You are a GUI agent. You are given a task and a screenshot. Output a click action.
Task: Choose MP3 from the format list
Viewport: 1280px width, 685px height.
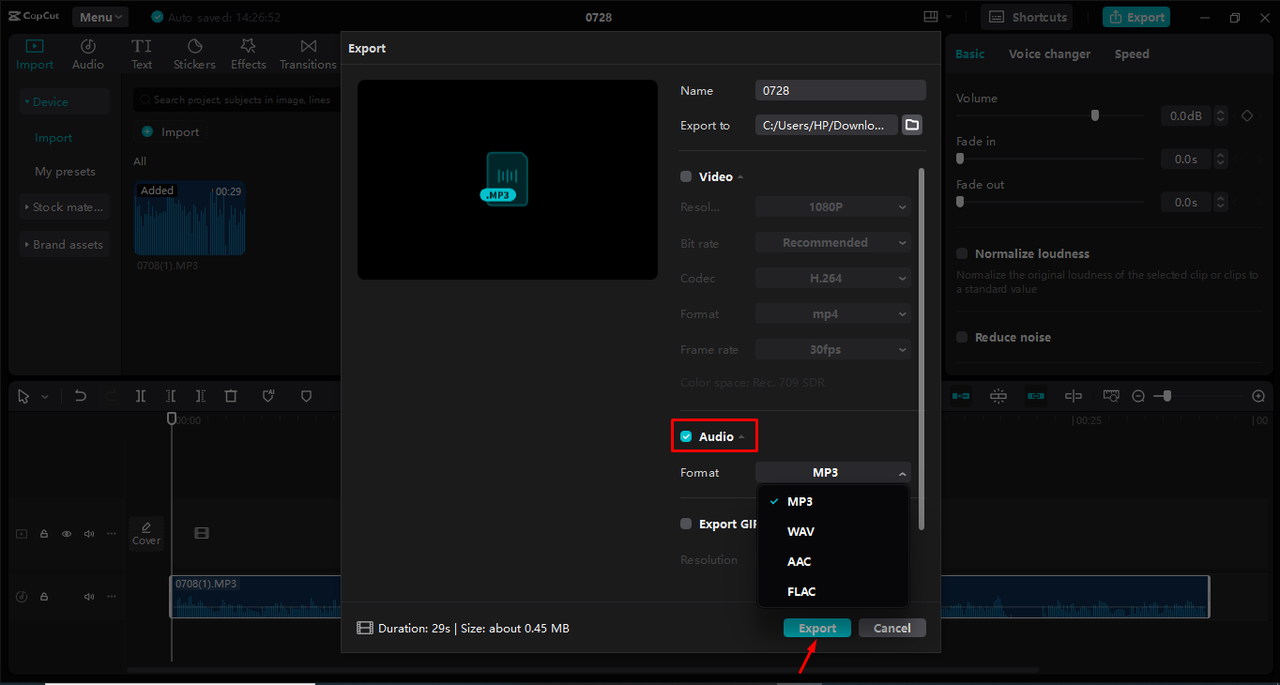pyautogui.click(x=834, y=501)
